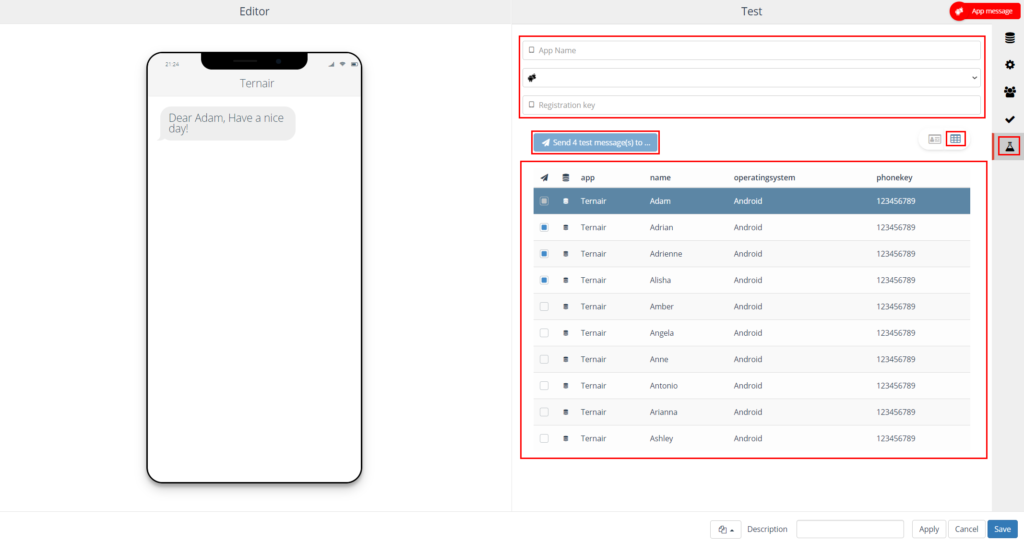The image size is (1024, 542).
Task: Click the Ternair title in phone preview
Action: [257, 84]
